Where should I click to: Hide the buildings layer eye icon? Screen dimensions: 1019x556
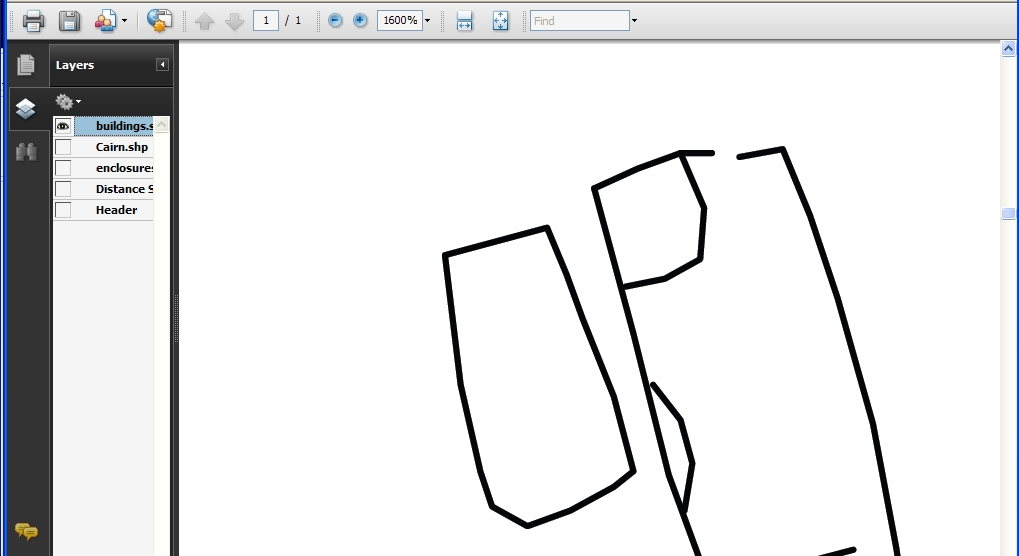tap(63, 126)
